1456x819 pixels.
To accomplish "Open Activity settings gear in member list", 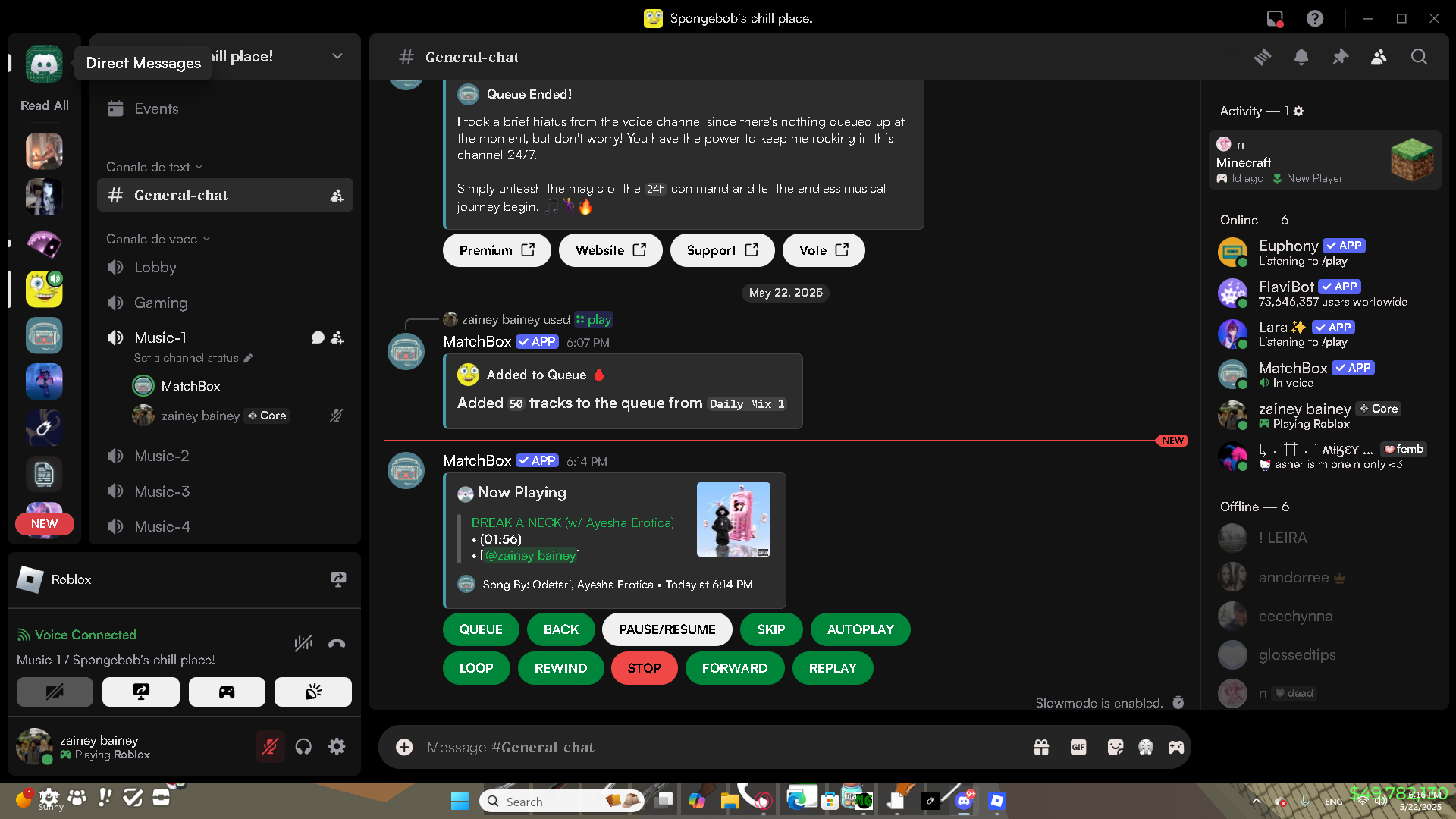I will pos(1298,111).
